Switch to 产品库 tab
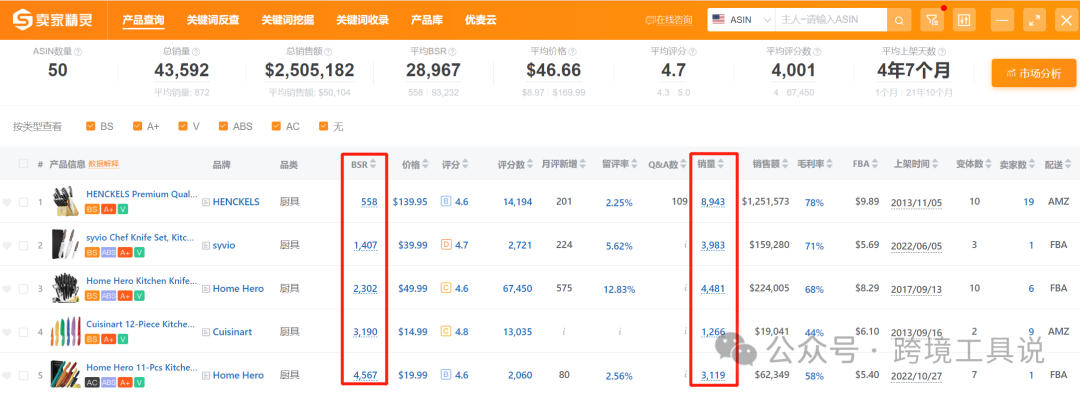Screen dimensions: 1080x394 (x=426, y=20)
